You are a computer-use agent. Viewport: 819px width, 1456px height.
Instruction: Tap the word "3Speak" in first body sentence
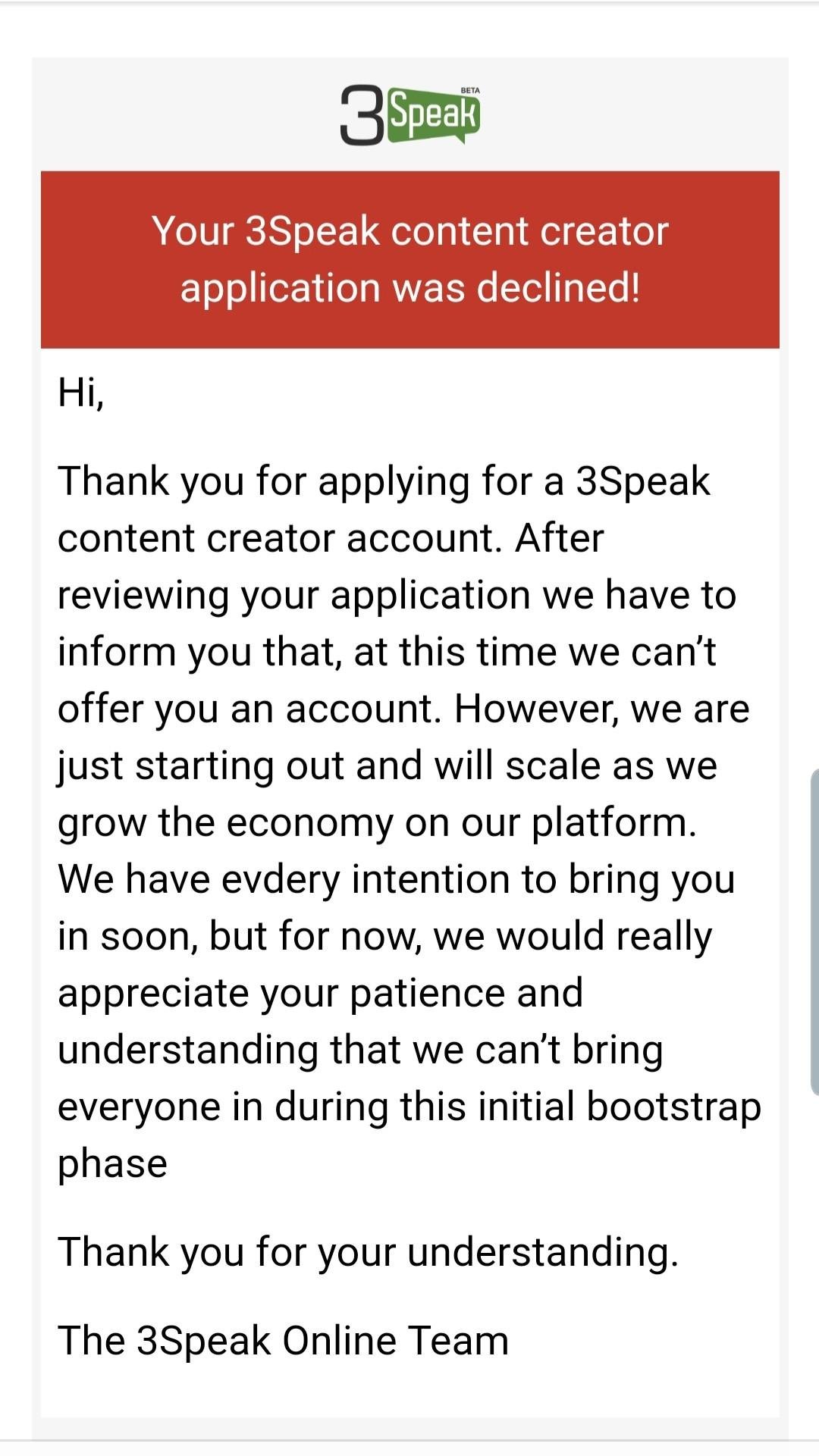point(642,481)
